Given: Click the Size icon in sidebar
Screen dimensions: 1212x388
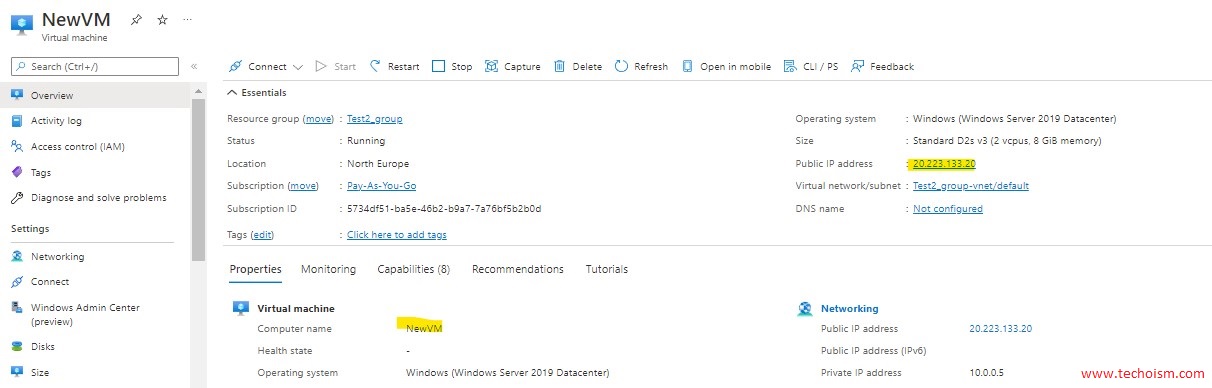Looking at the screenshot, I should (x=17, y=372).
